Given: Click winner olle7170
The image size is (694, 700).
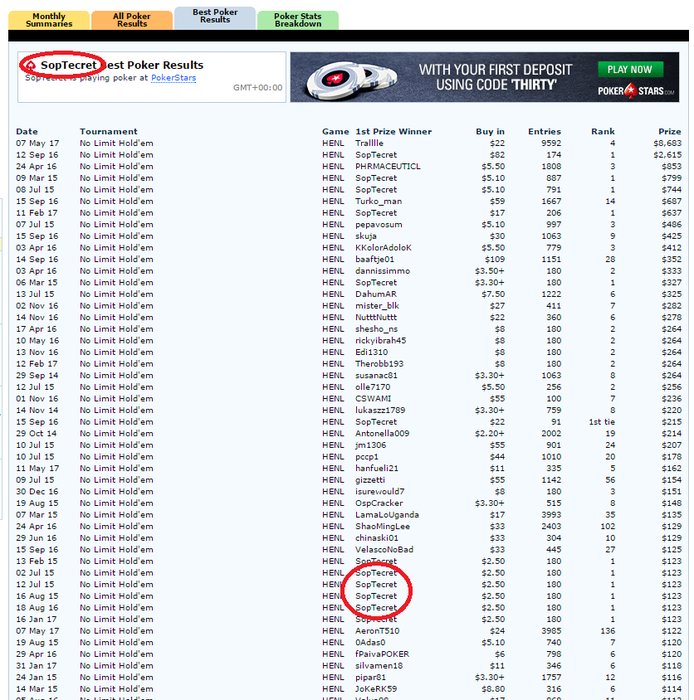Looking at the screenshot, I should coord(373,387).
